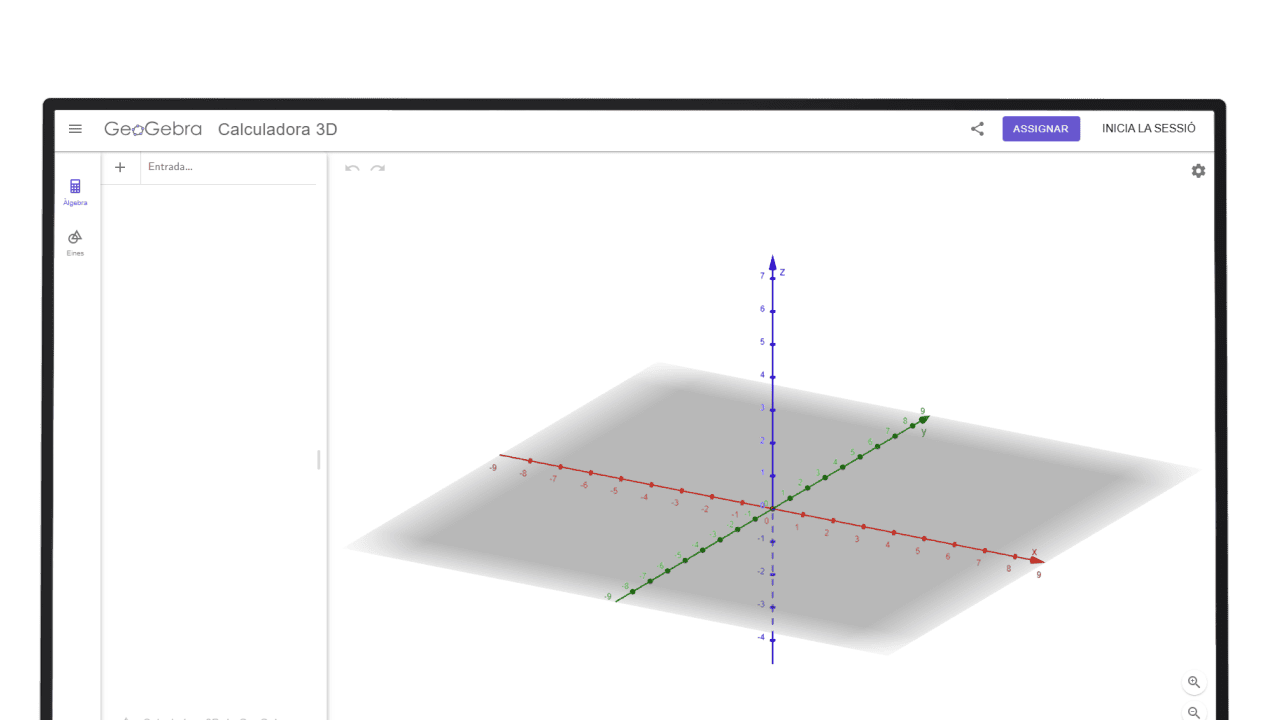This screenshot has height=720, width=1280.
Task: Click the Calculadora 3D app title
Action: tap(276, 129)
